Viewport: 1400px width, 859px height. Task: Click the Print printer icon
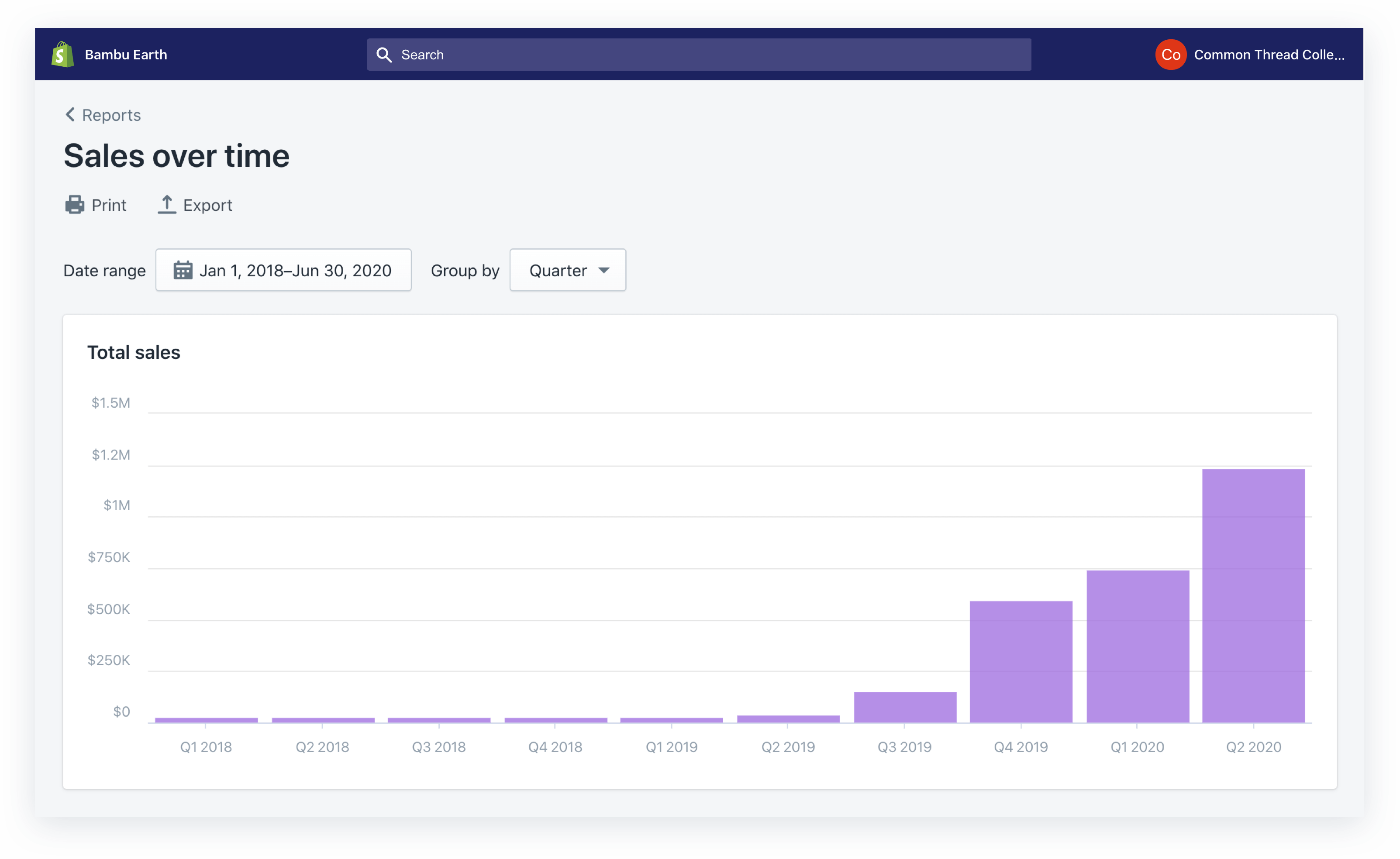pos(75,205)
